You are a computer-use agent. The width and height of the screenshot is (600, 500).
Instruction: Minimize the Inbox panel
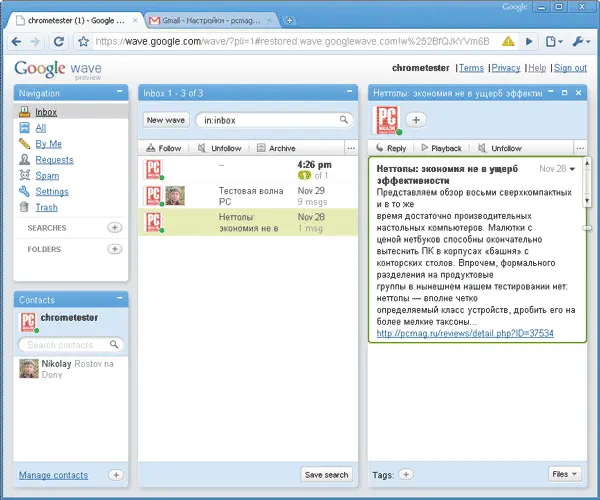pyautogui.click(x=349, y=91)
